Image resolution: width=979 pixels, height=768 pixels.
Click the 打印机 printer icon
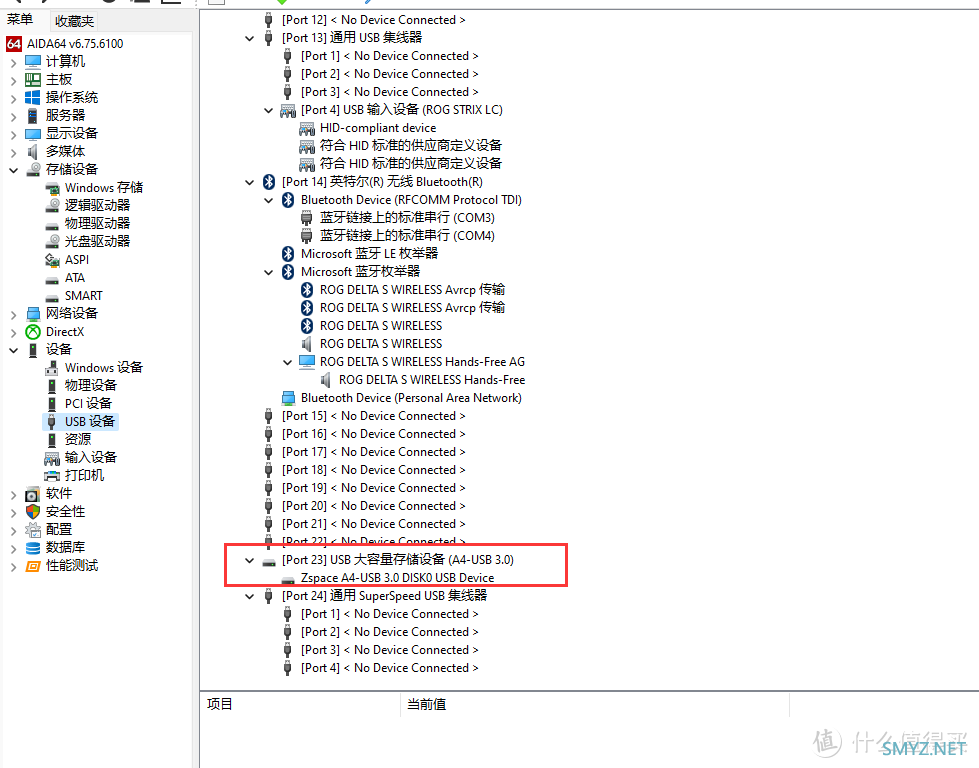[52, 476]
